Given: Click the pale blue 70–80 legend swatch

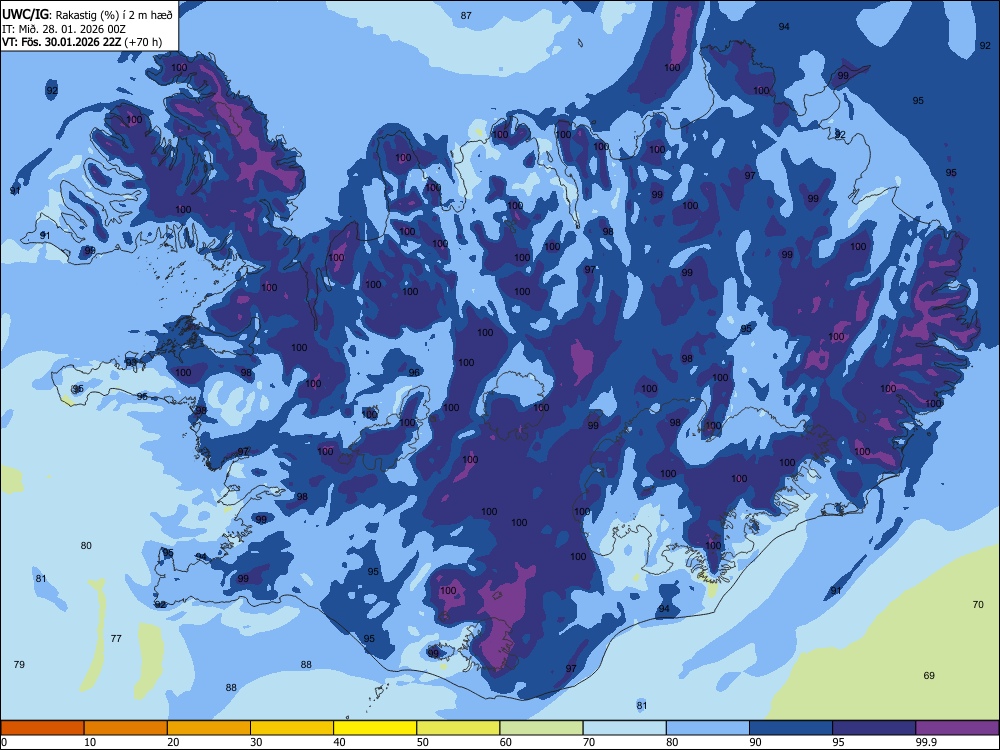Looking at the screenshot, I should point(624,728).
